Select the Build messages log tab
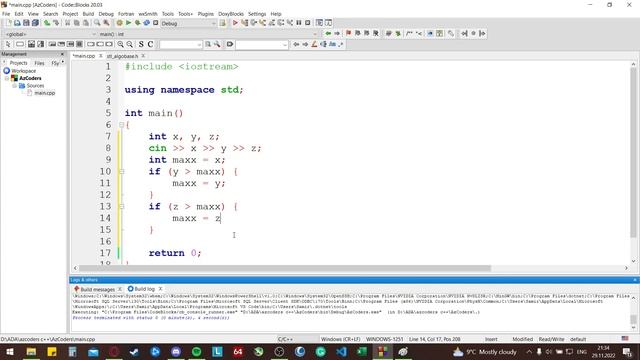This screenshot has width=640, height=360. [x=98, y=289]
